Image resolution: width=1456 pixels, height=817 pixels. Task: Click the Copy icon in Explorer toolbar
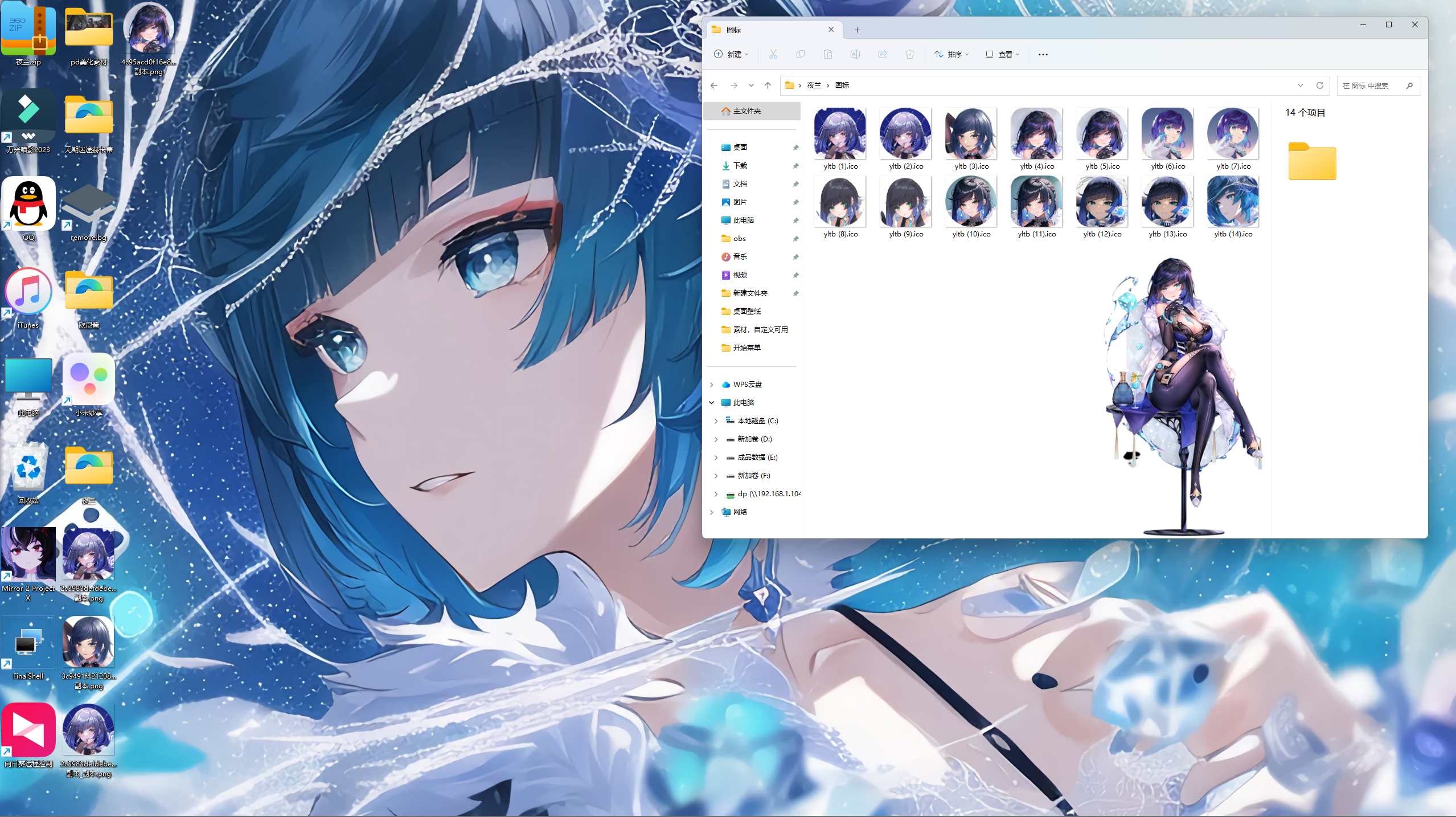tap(800, 54)
